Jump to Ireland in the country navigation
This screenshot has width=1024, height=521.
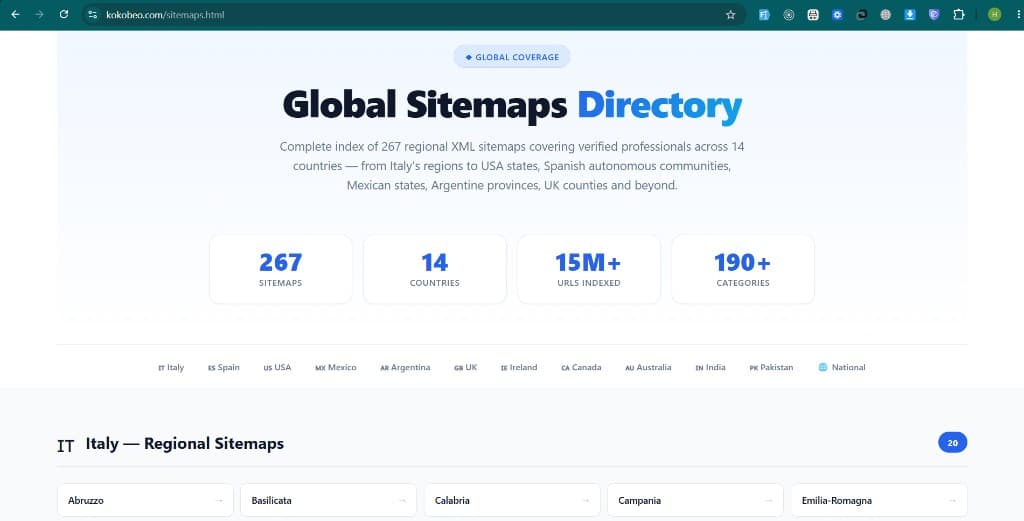tap(519, 368)
